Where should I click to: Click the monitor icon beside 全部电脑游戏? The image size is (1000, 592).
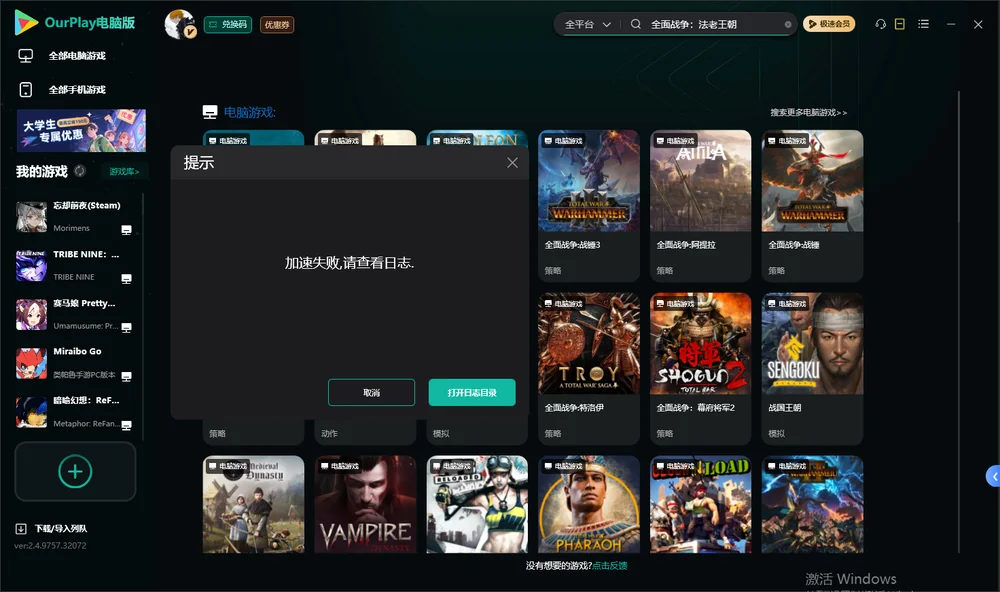(x=26, y=56)
